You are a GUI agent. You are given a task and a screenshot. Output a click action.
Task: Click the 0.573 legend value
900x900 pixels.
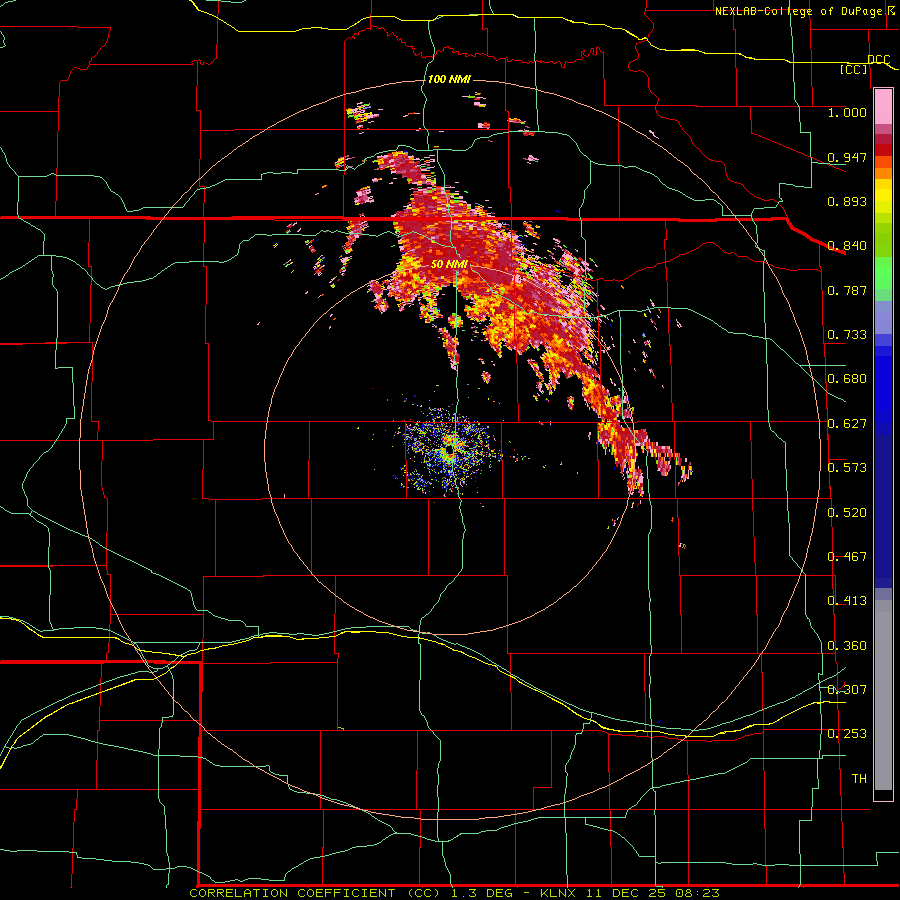pos(847,468)
